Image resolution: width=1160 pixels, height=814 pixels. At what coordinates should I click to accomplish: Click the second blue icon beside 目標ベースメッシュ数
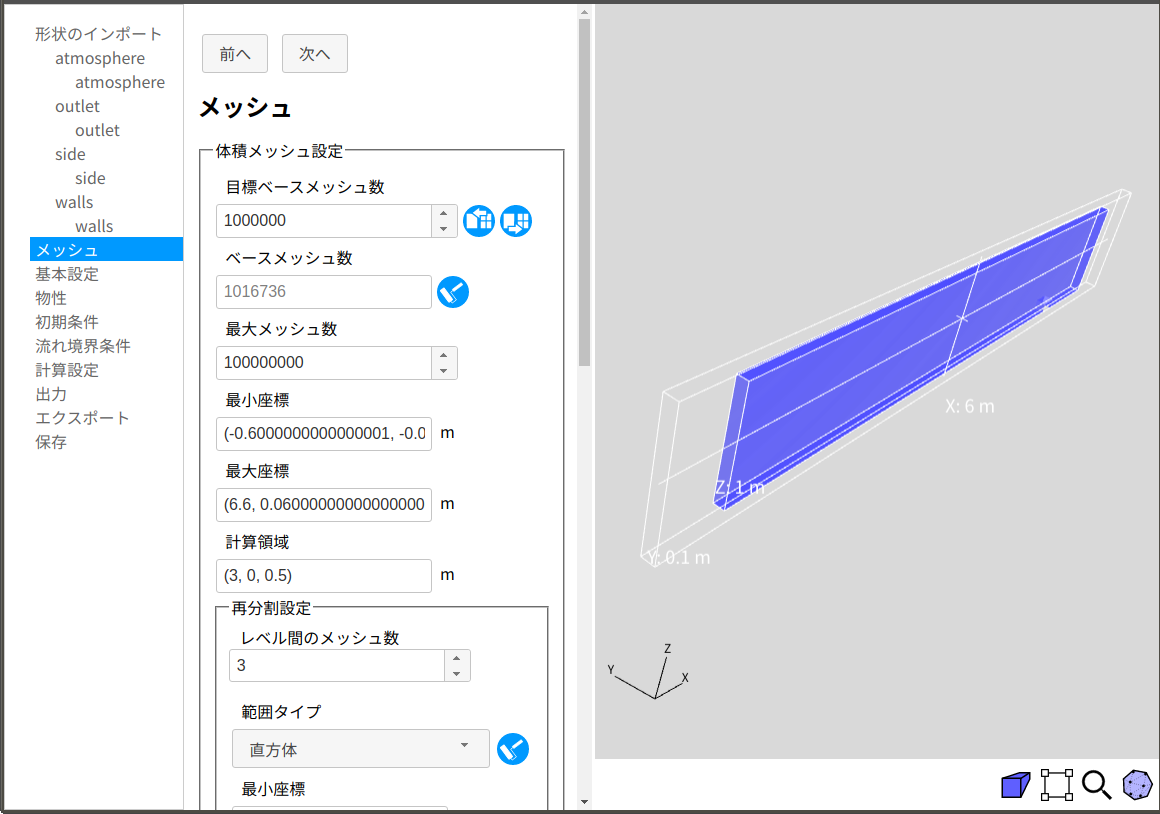point(516,221)
